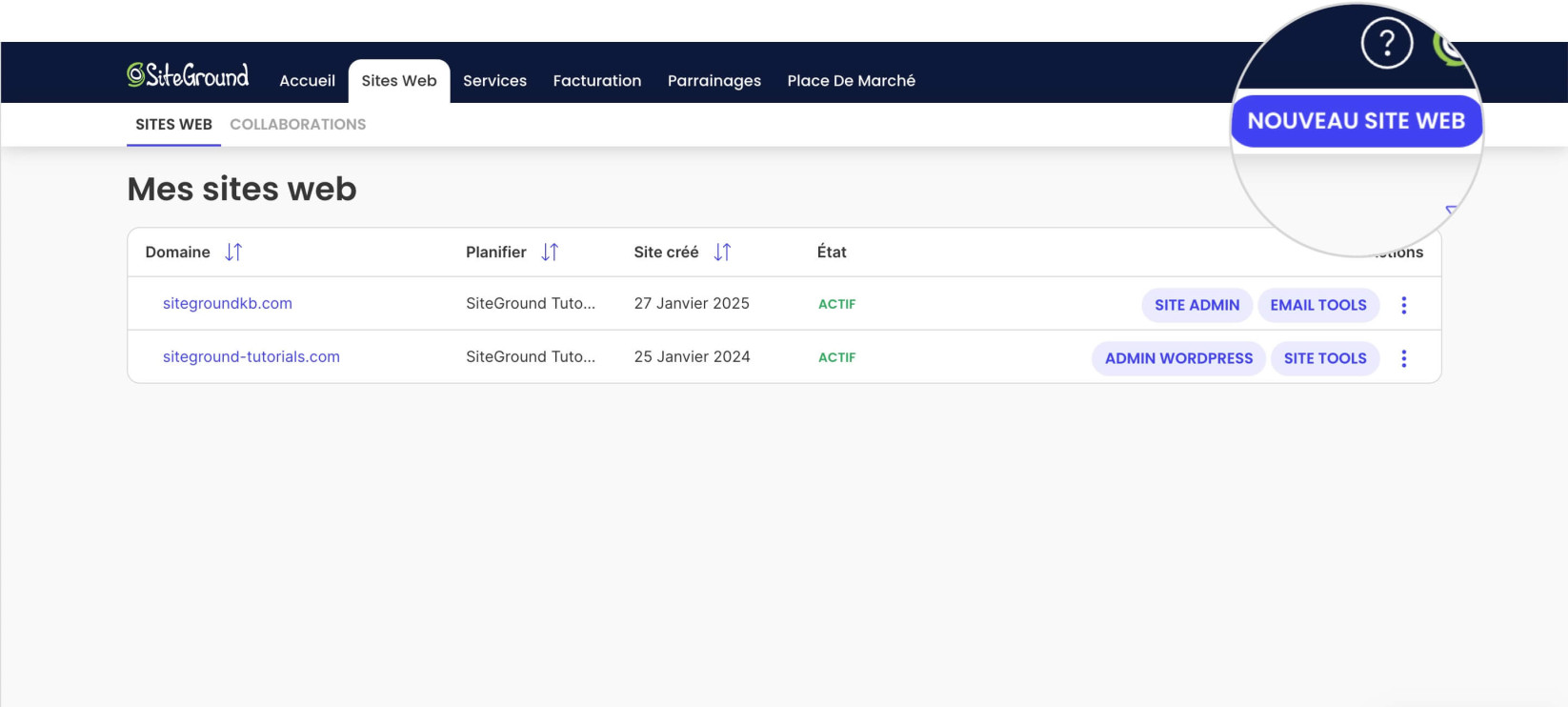Viewport: 1568px width, 707px height.
Task: Click 'SiteGround Tuto...' plan in siteground-tutorials.com row
Action: (531, 357)
